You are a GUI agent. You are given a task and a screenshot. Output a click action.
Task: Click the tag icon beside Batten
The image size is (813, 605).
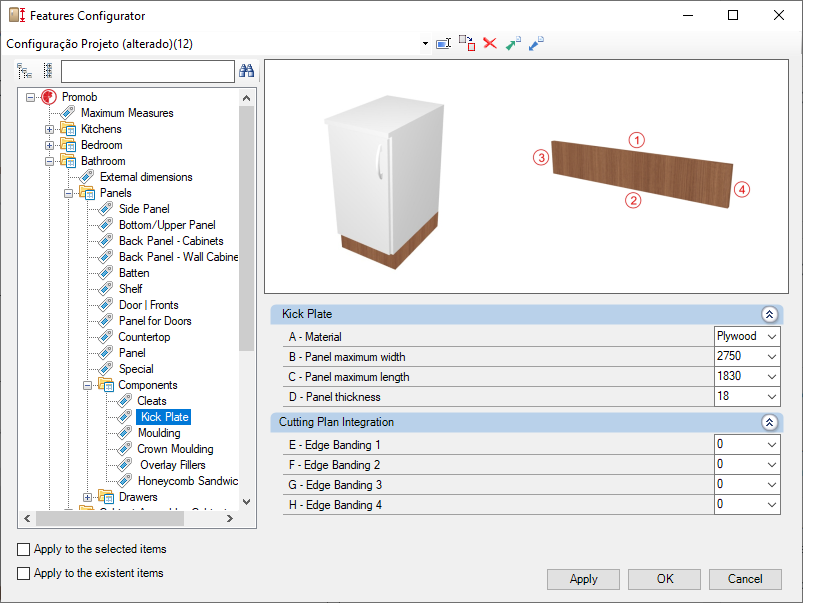point(106,273)
